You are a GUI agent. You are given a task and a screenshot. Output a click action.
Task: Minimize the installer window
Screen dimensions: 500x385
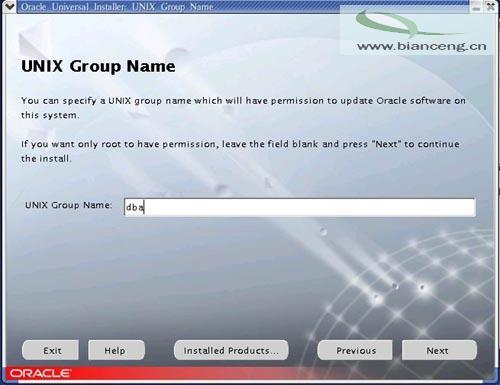click(477, 7)
